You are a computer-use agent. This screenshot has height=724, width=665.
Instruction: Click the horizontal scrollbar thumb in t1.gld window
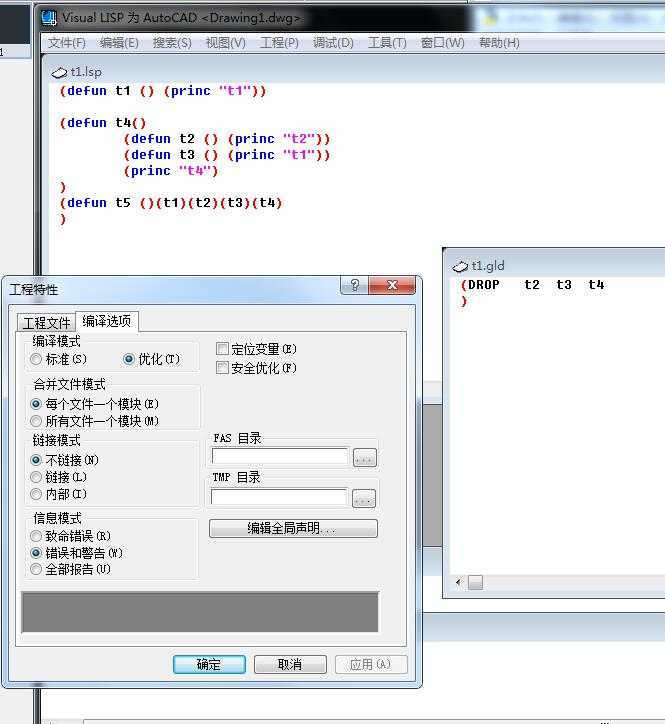[x=476, y=583]
